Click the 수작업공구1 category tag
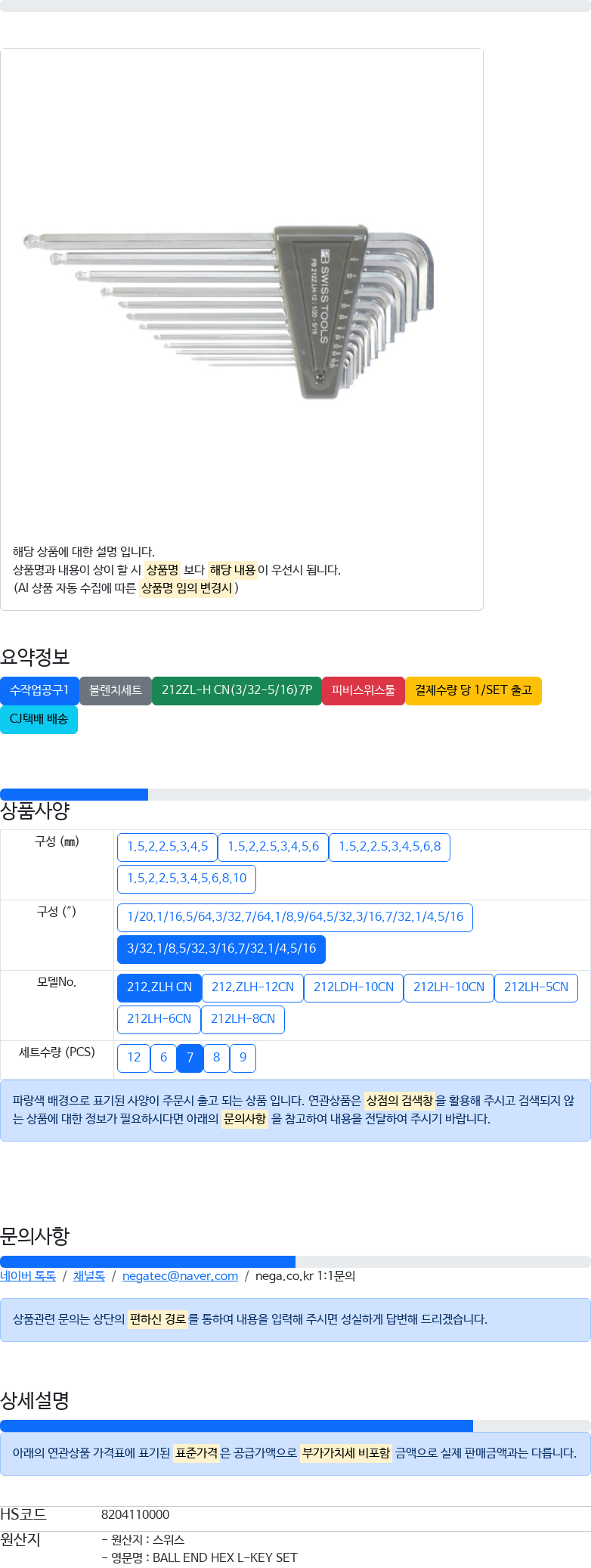 pos(39,690)
